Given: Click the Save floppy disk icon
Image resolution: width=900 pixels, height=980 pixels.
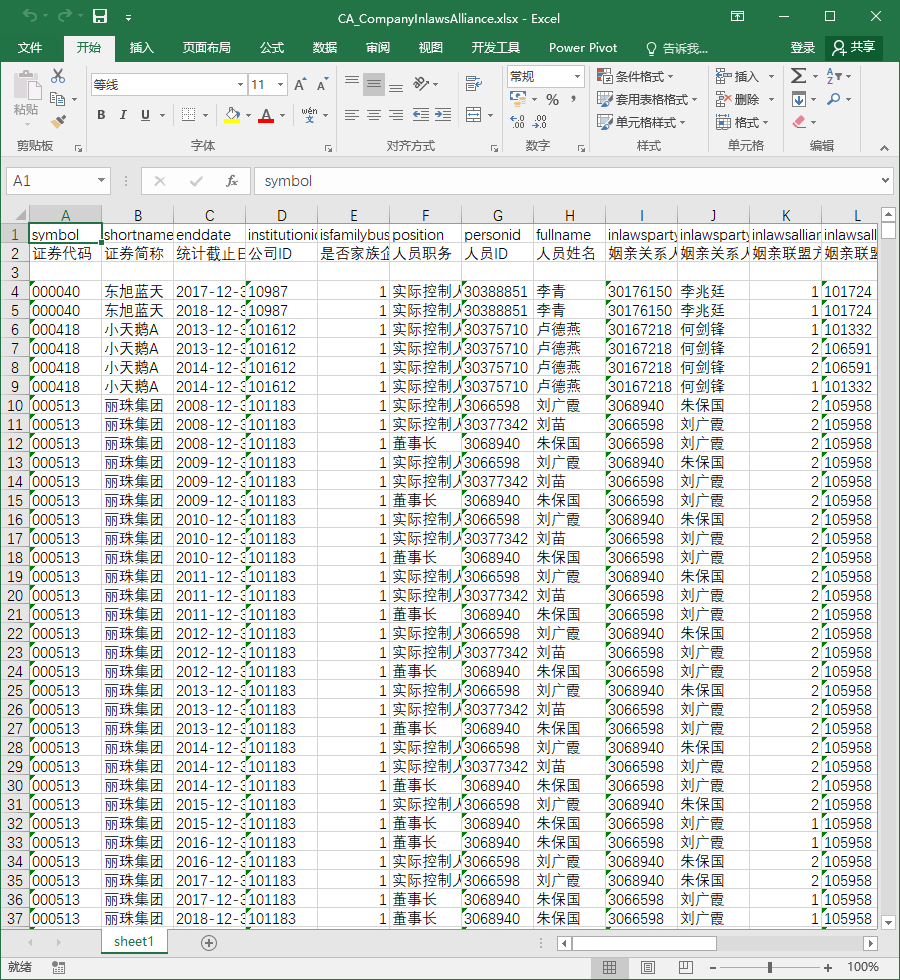Looking at the screenshot, I should [100, 17].
